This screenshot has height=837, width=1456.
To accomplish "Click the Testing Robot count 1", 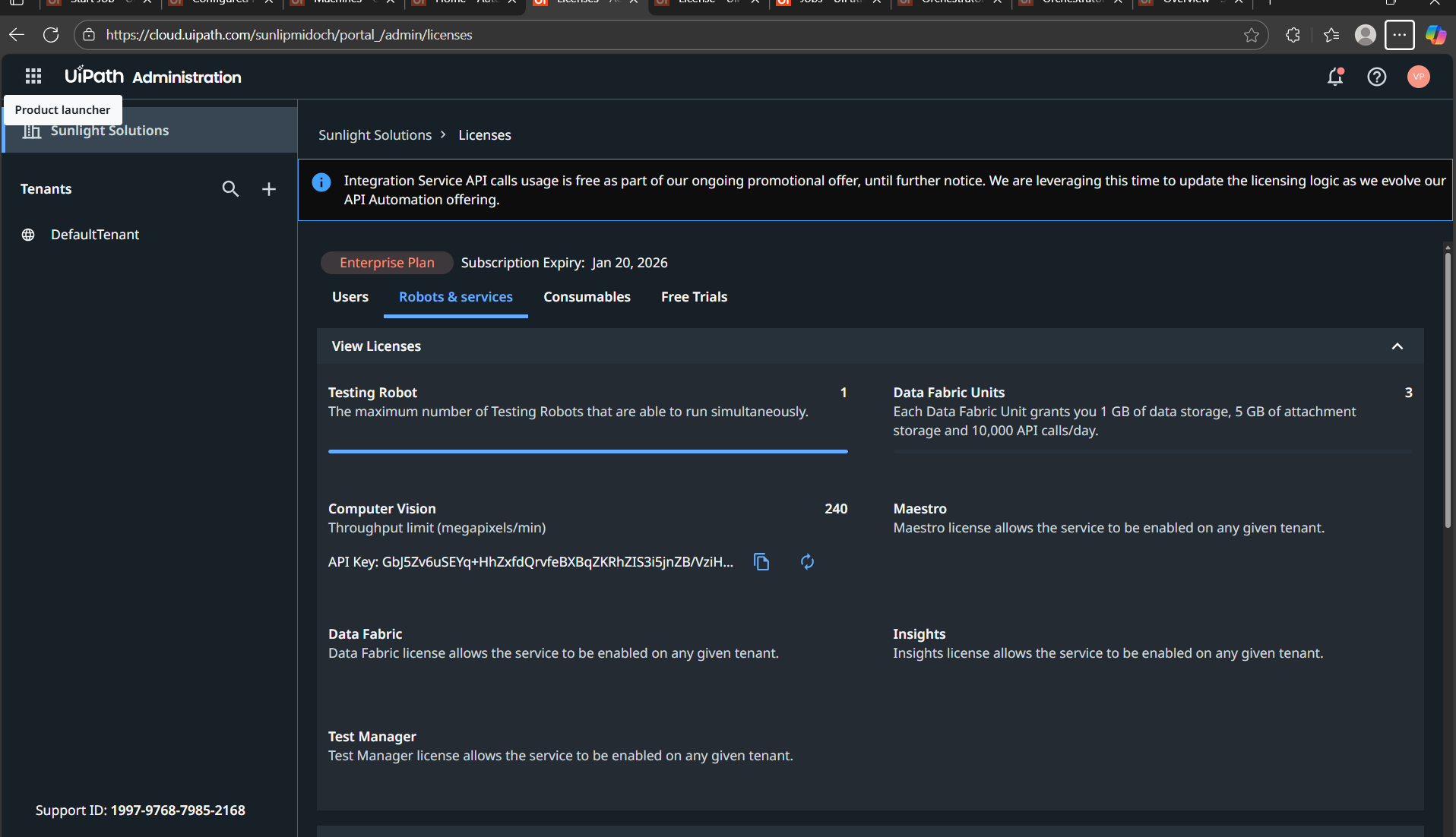I will pyautogui.click(x=843, y=393).
